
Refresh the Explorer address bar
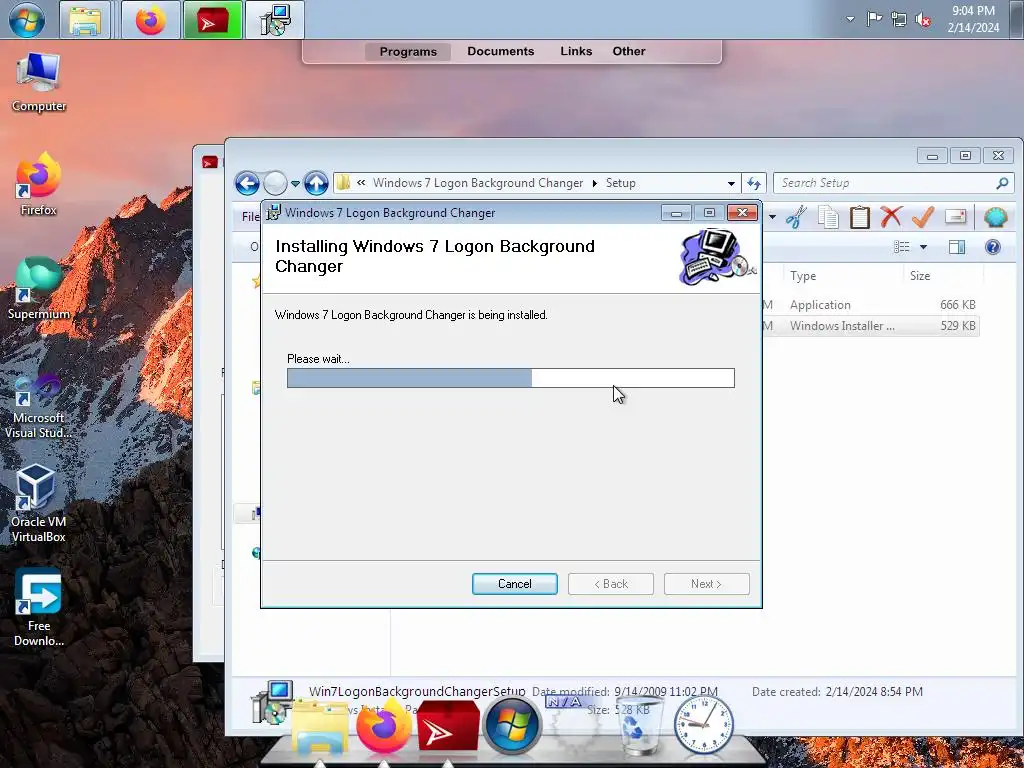click(x=754, y=184)
